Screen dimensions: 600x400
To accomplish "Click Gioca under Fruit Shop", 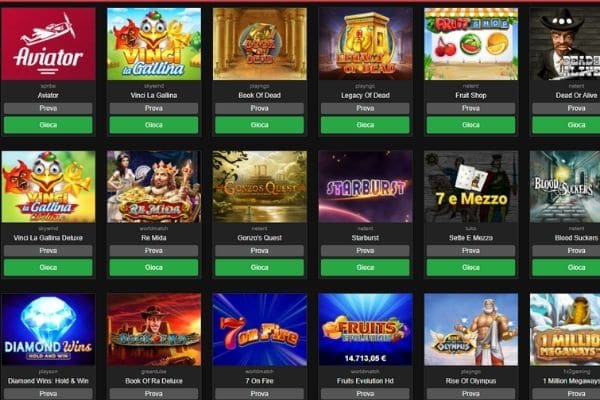I will (x=471, y=125).
